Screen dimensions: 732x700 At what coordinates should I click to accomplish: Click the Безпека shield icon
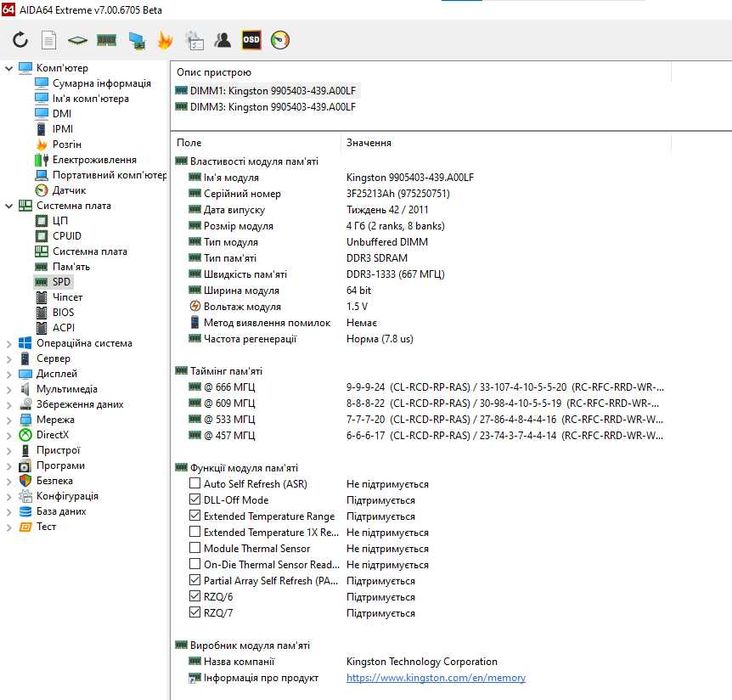pos(25,481)
